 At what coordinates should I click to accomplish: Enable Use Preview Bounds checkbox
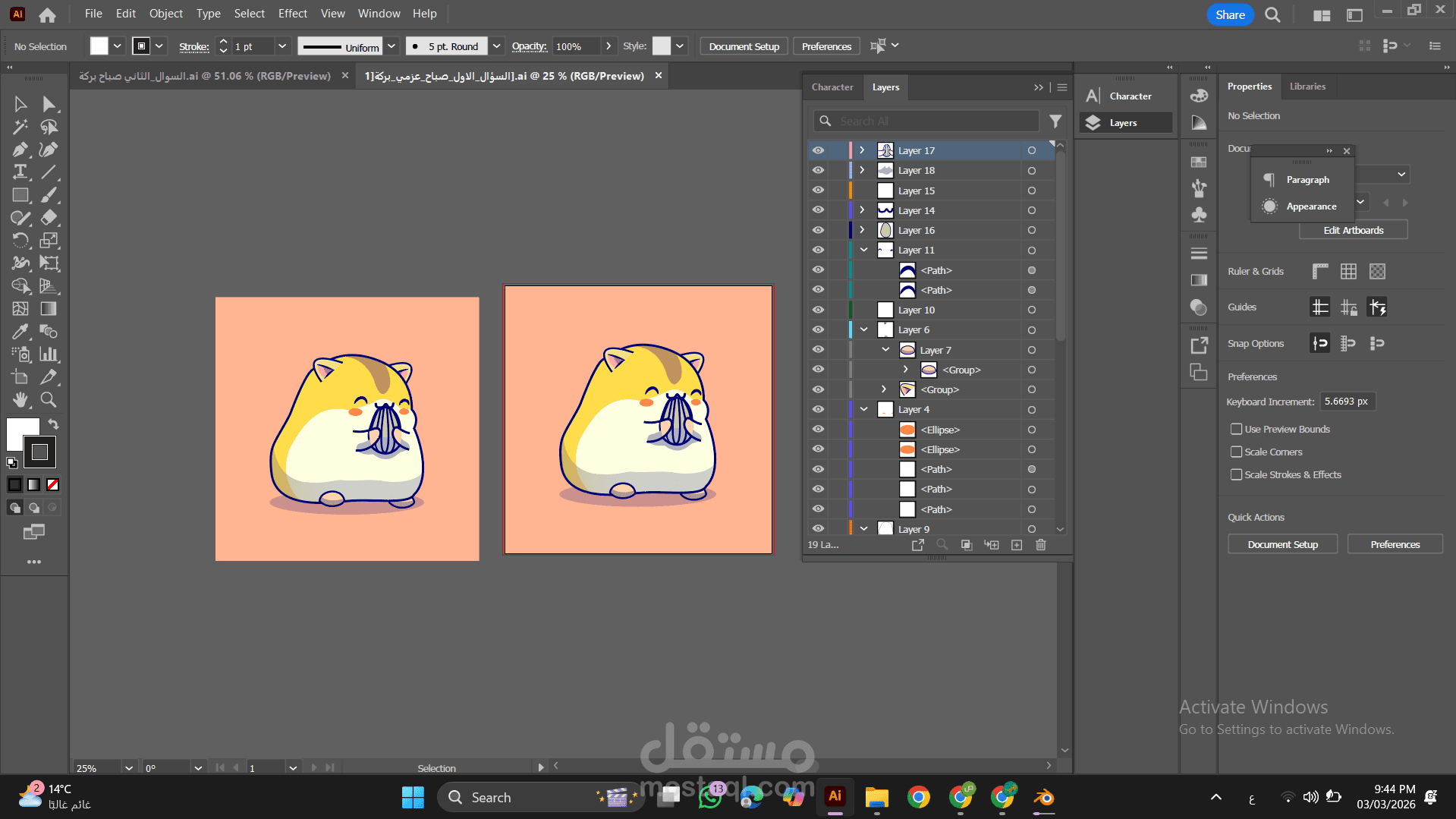1236,430
